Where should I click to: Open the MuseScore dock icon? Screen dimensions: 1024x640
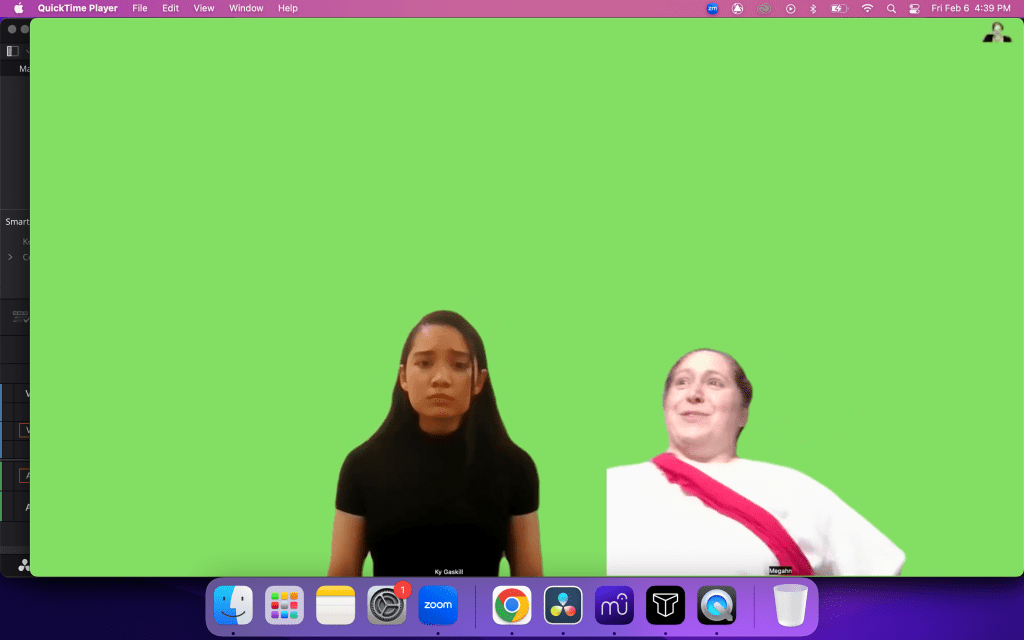coord(614,605)
